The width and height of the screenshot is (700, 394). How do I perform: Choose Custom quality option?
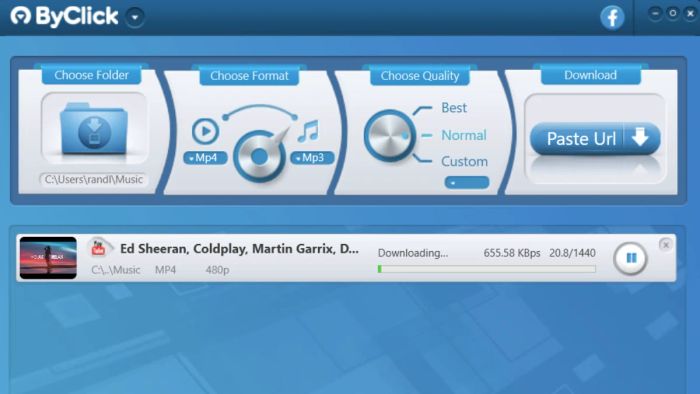point(464,161)
